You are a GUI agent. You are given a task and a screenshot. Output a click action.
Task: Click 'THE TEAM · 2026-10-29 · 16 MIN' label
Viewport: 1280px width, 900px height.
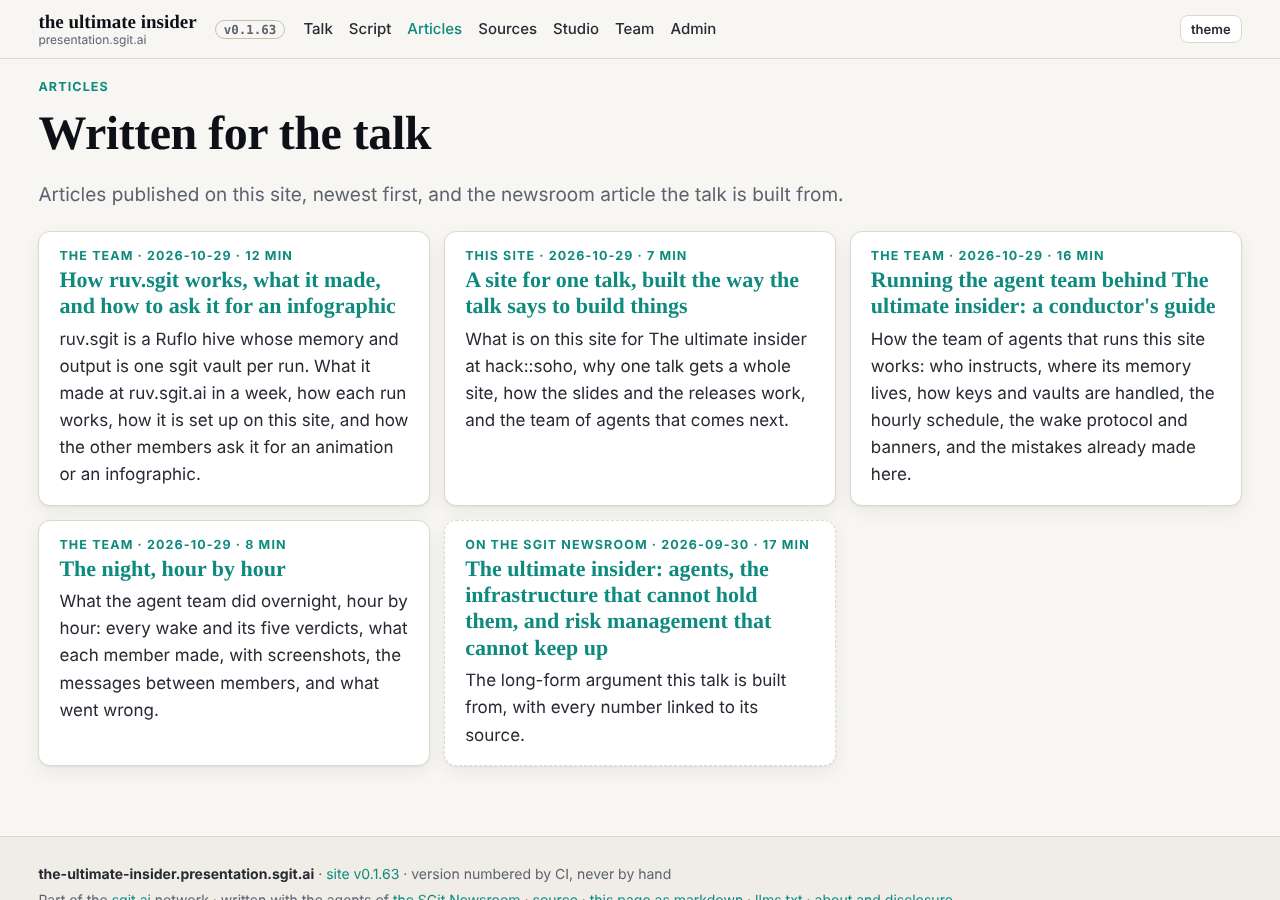pyautogui.click(x=987, y=256)
